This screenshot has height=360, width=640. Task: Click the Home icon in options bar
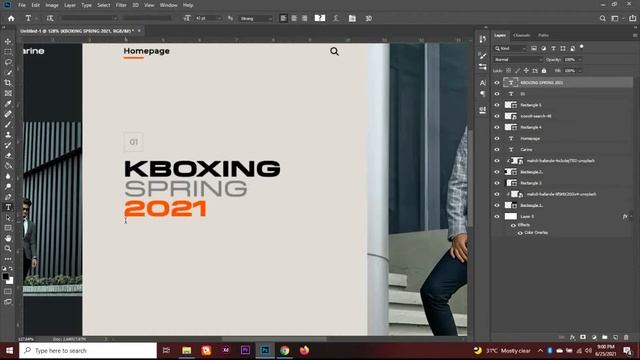11,18
